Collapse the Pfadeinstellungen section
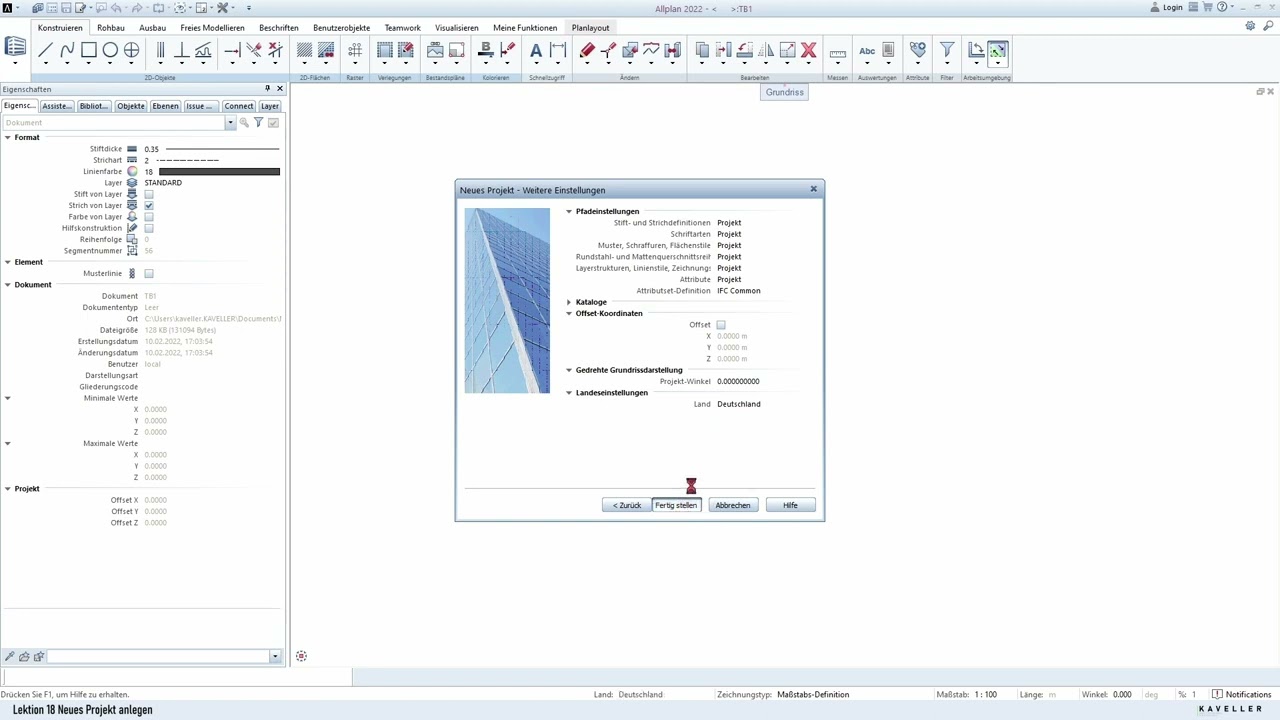 point(569,212)
